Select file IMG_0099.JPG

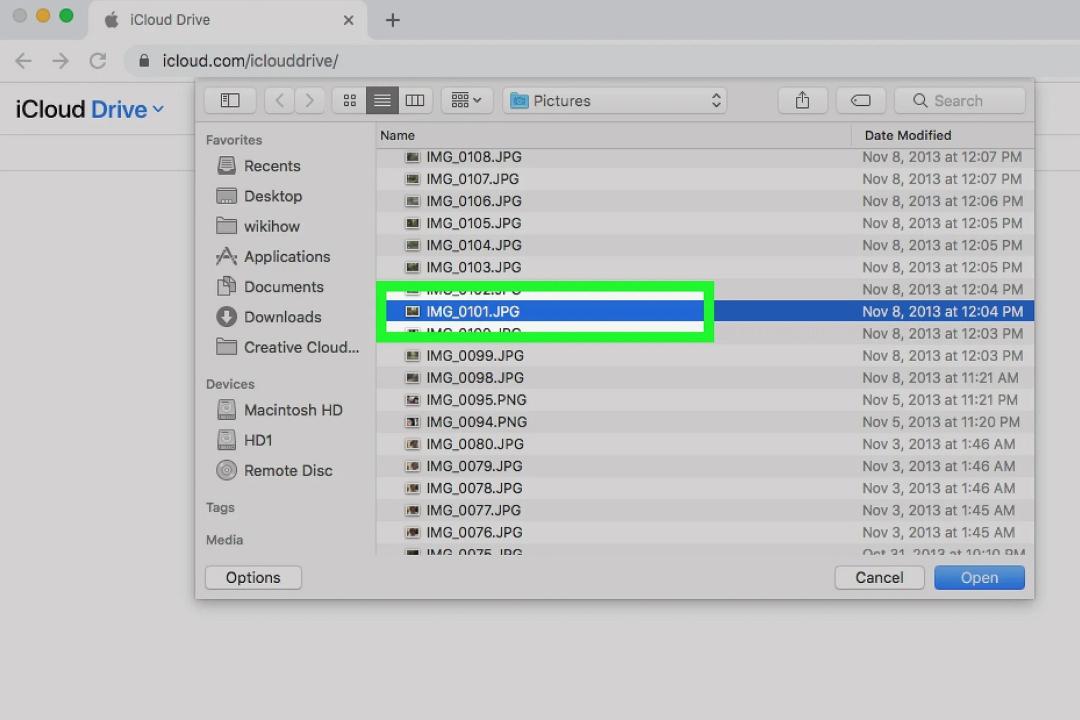click(x=705, y=356)
